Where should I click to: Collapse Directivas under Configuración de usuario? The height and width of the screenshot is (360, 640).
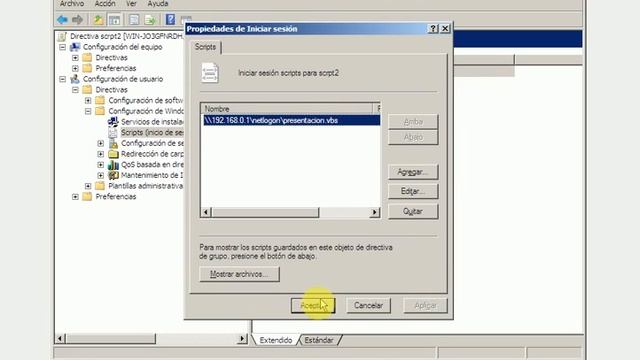pos(75,89)
